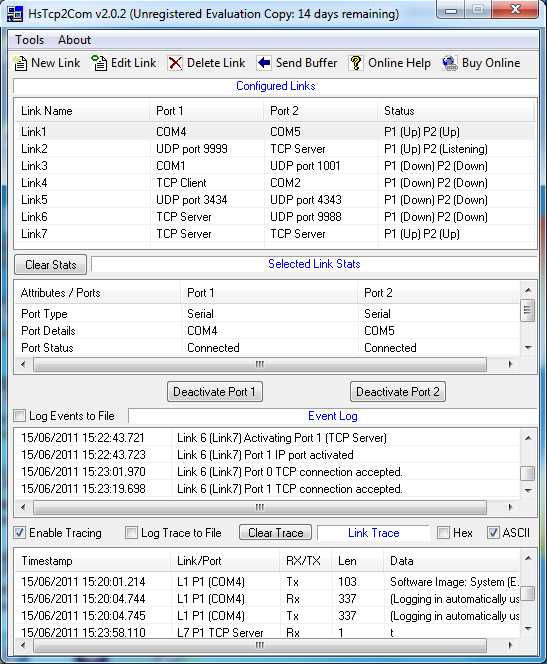Click Deactivate Port 1 button
The image size is (547, 664).
pyautogui.click(x=215, y=392)
